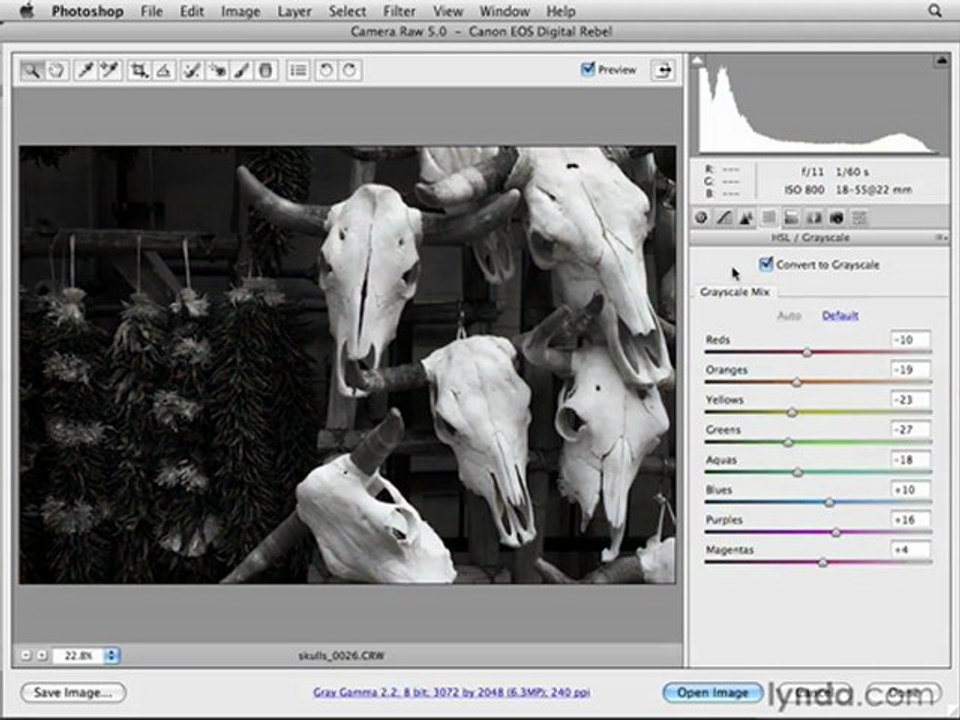Screen dimensions: 960x720
Task: Click the Open Image button
Action: (713, 692)
